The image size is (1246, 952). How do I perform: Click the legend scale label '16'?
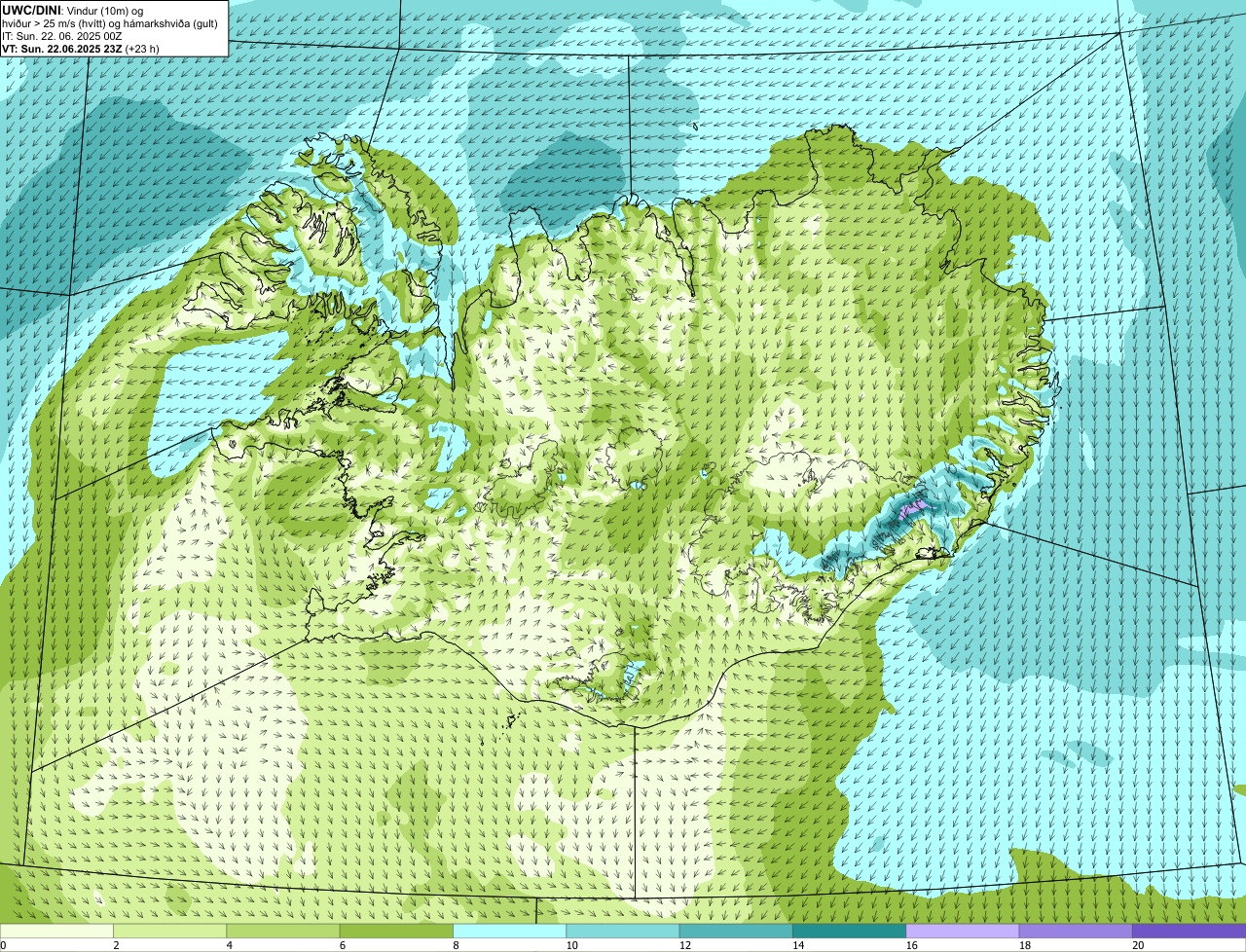tap(911, 945)
